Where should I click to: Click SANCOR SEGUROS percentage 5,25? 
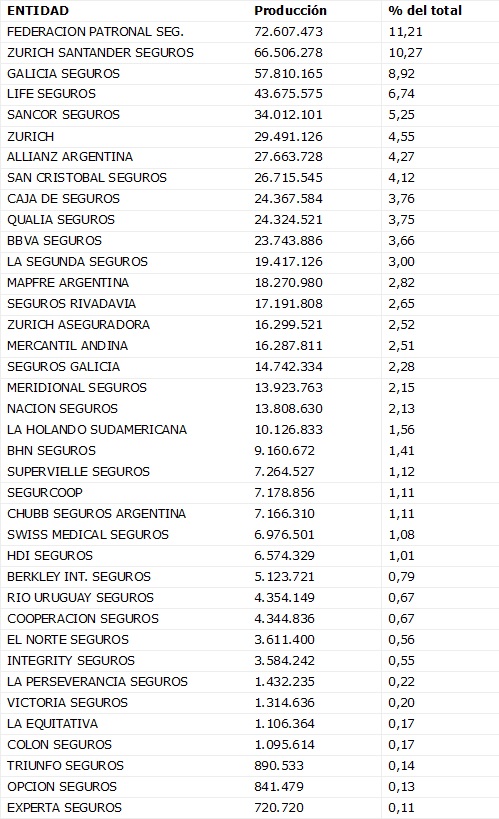click(x=401, y=115)
